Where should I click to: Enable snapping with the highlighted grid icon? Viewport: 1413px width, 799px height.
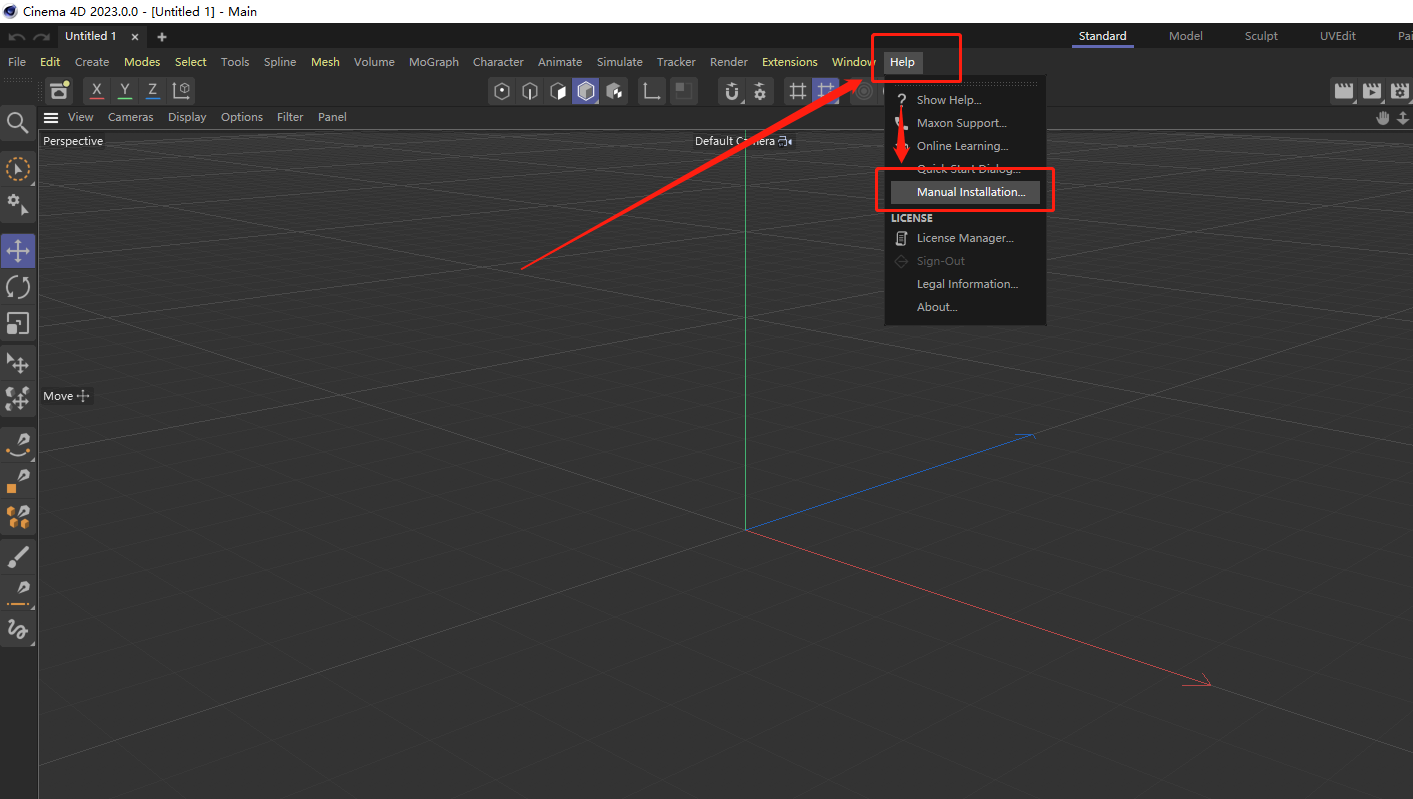tap(827, 90)
